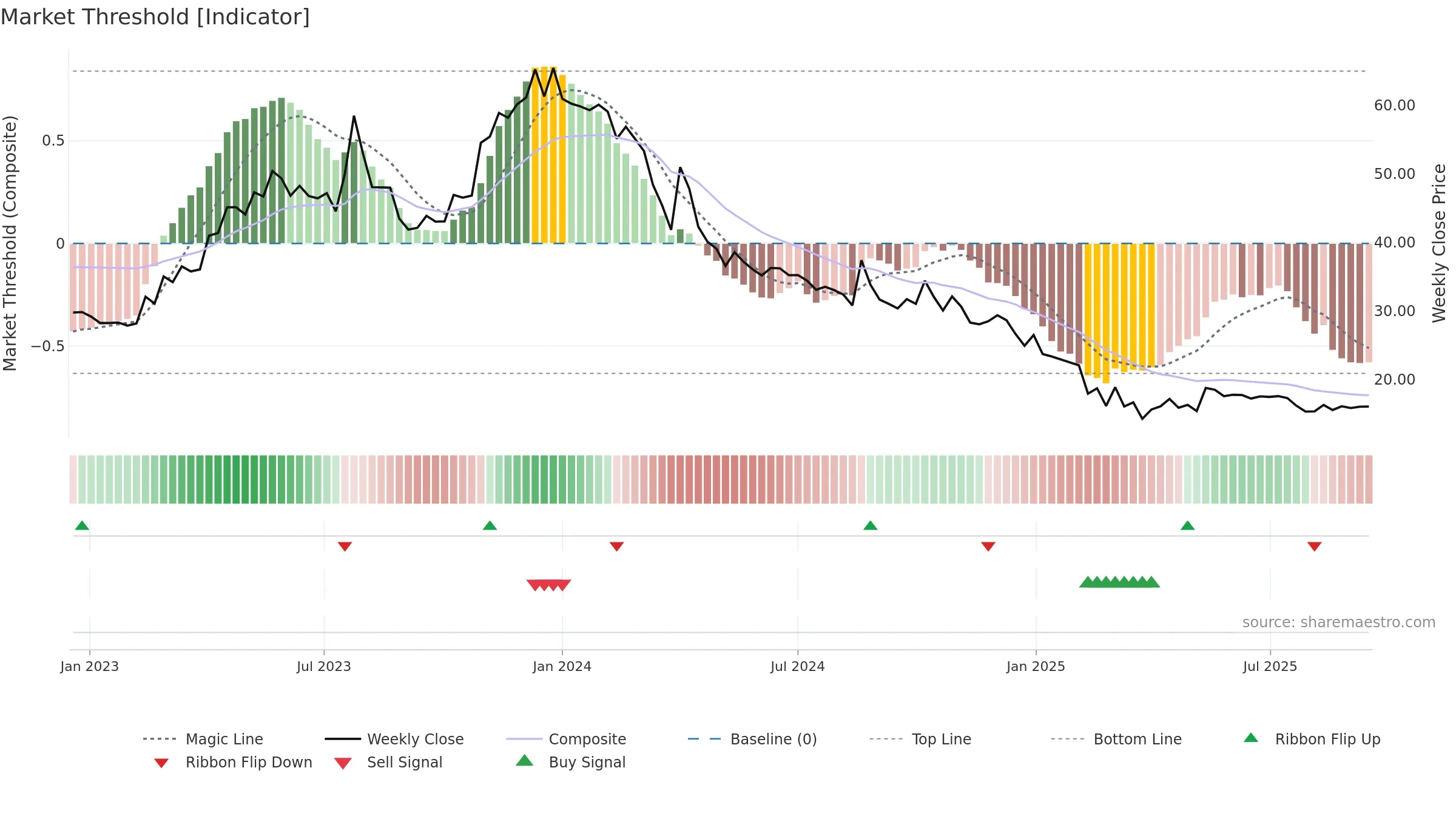
Task: Click the ribbon flip down marker after Jul 2025
Action: pyautogui.click(x=1314, y=547)
